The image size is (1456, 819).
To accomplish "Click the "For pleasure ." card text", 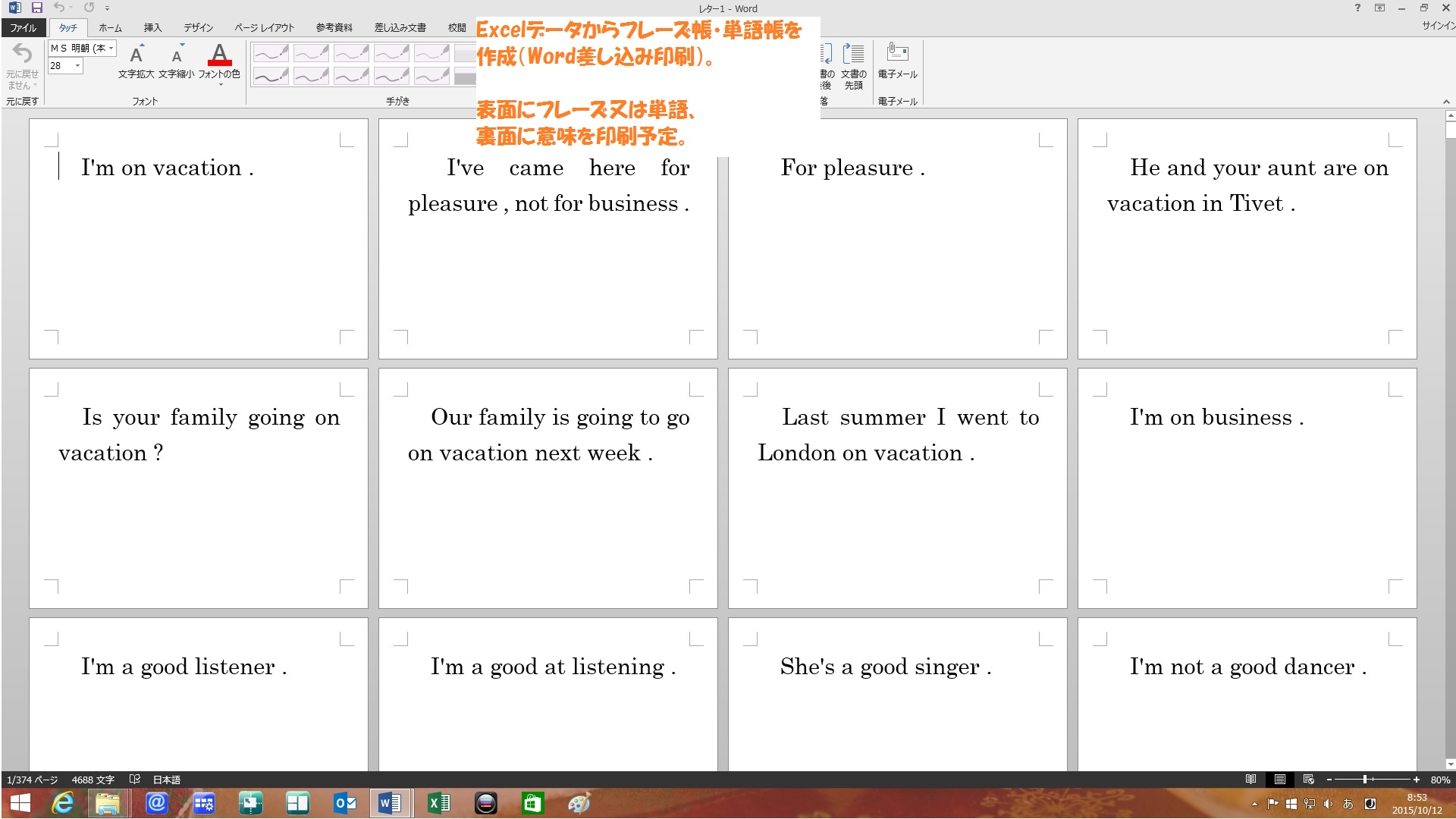I will (x=852, y=168).
